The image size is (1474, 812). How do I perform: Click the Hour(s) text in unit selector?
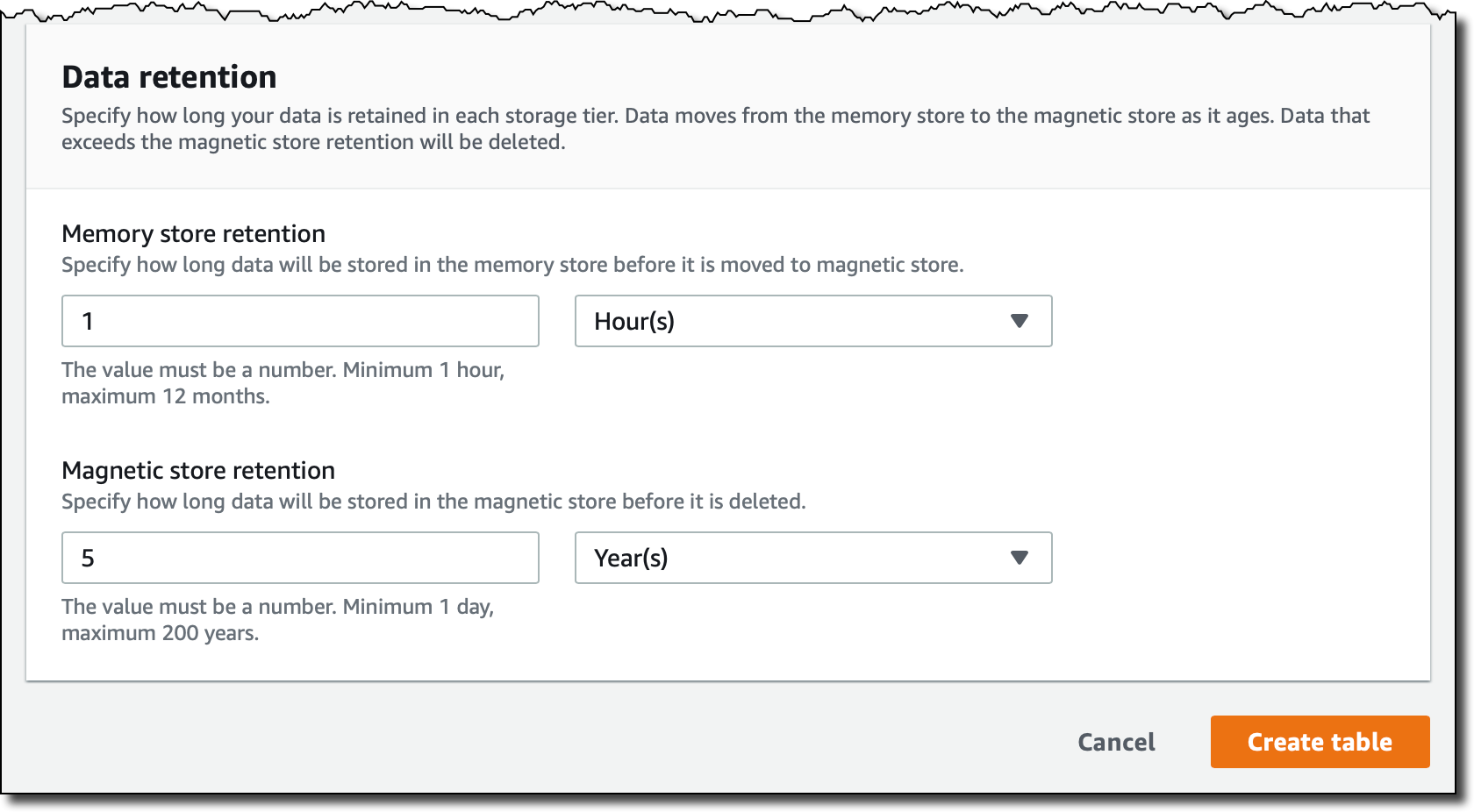pyautogui.click(x=634, y=321)
